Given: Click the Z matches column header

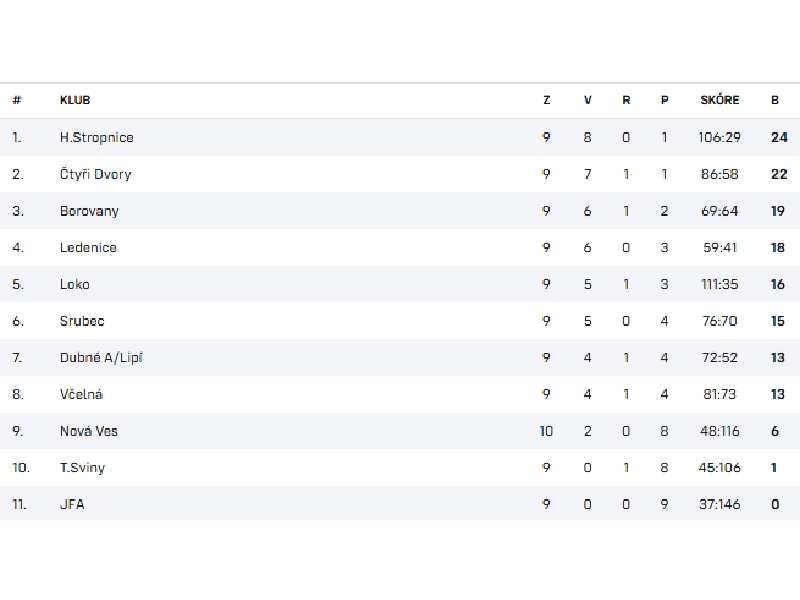Looking at the screenshot, I should [x=547, y=100].
